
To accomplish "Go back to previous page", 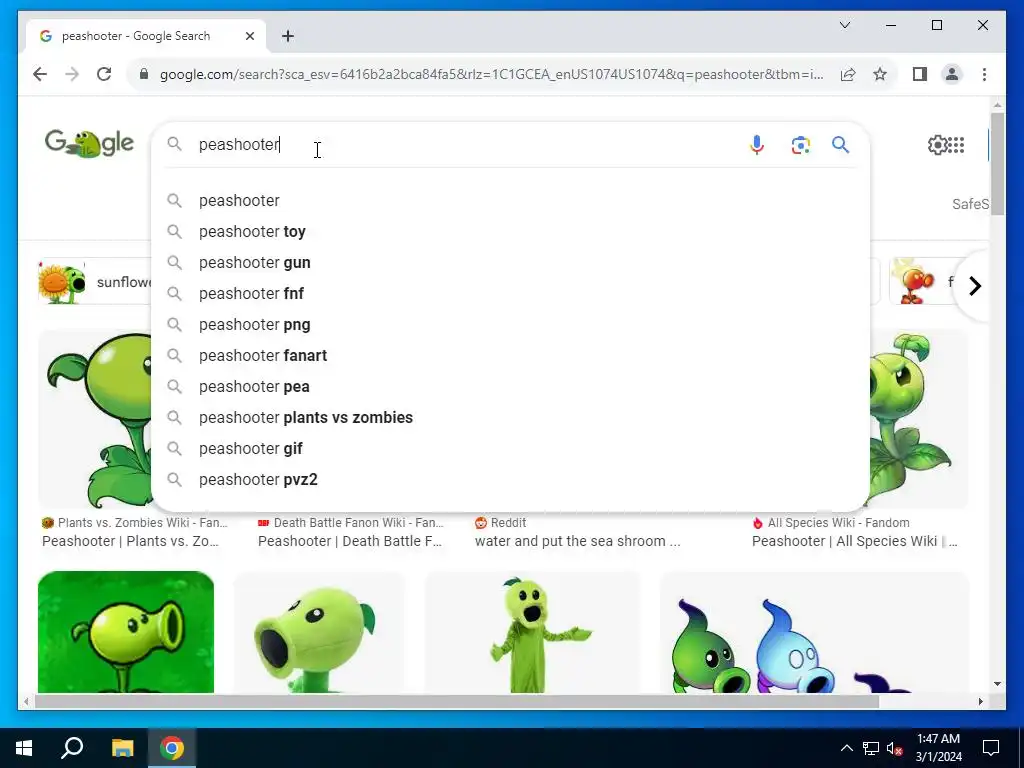I will (x=40, y=74).
